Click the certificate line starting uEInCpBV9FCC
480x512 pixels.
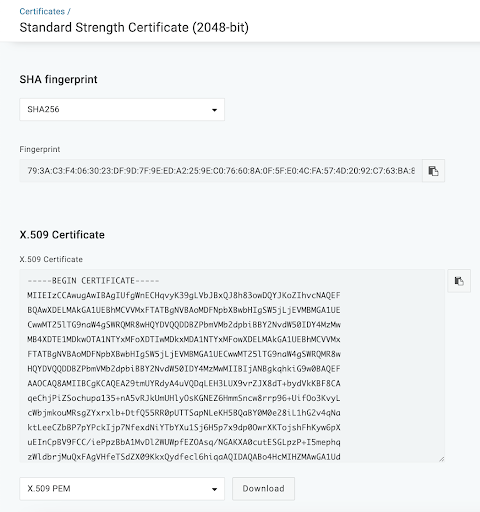(x=184, y=442)
